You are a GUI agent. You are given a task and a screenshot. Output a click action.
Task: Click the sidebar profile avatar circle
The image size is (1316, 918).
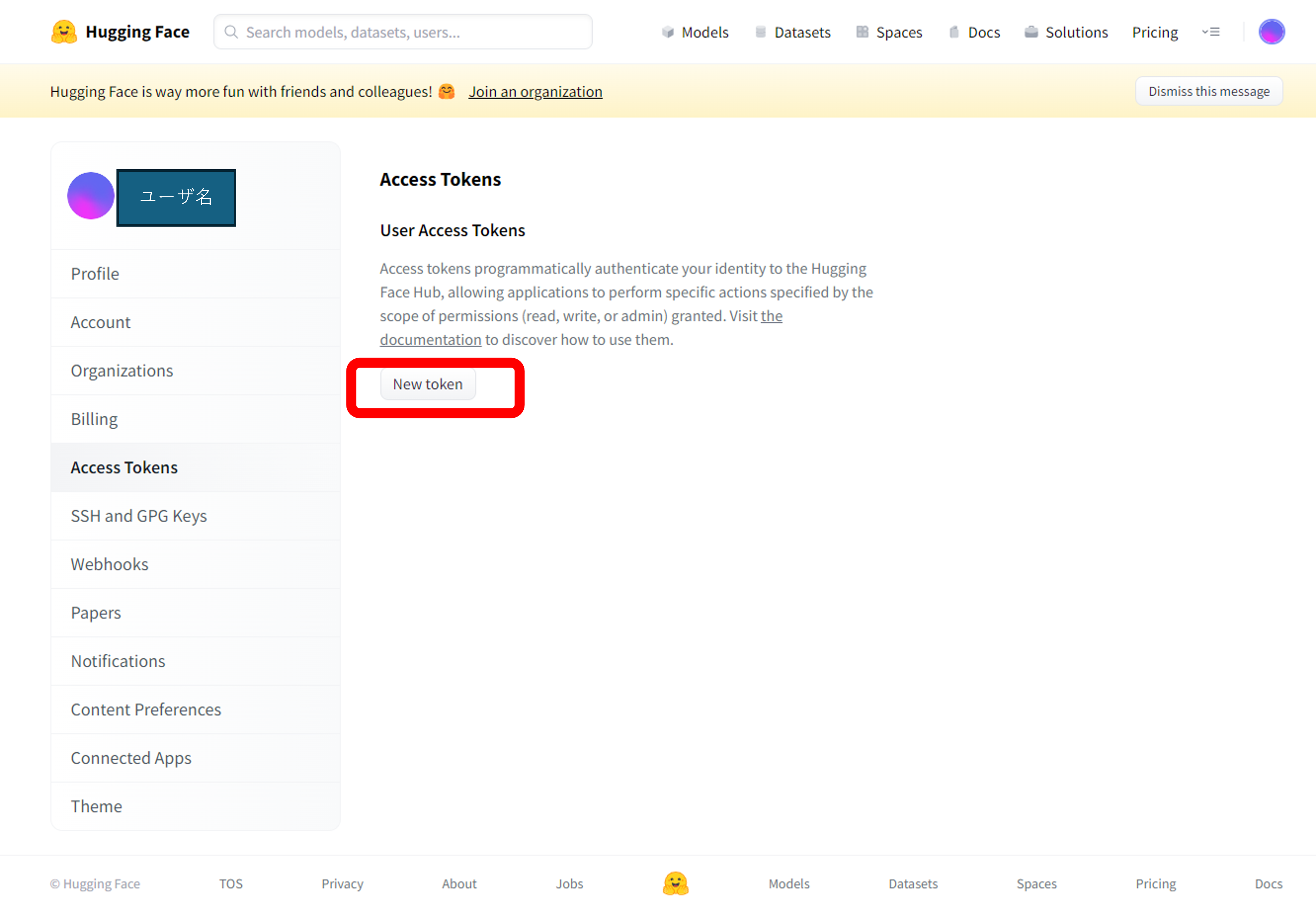coord(91,195)
